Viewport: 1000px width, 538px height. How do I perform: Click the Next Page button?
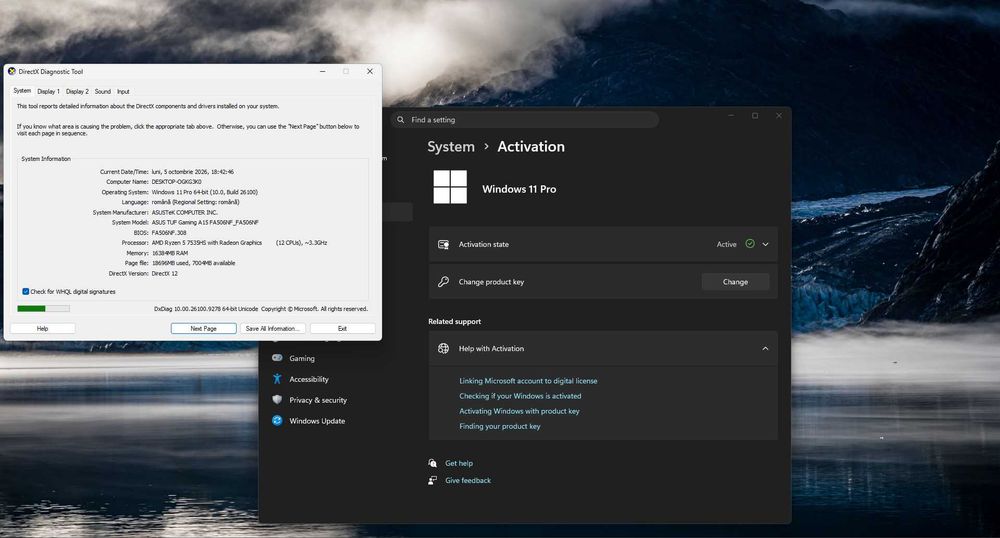click(x=203, y=328)
